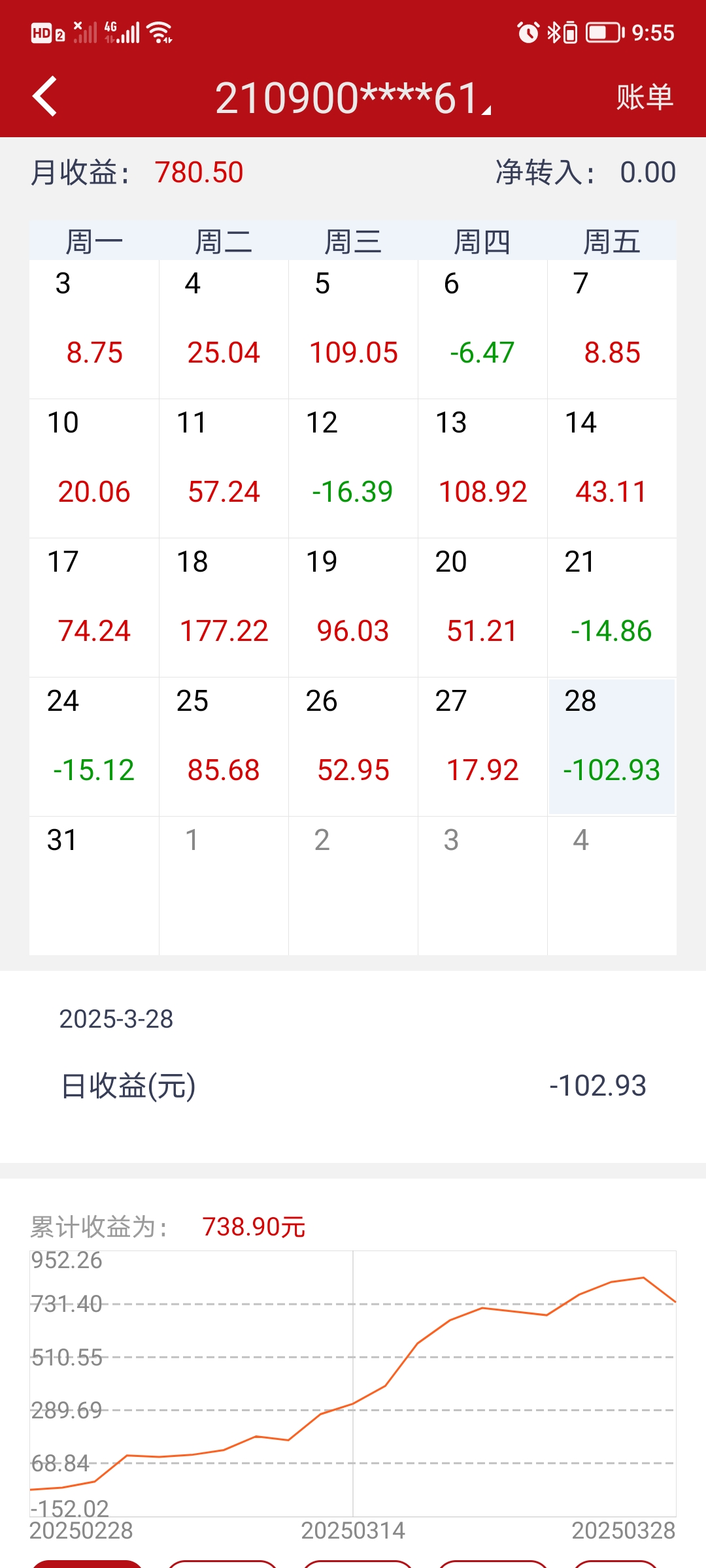Tap the Bluetooth status bar icon
The height and width of the screenshot is (1568, 706).
(553, 32)
